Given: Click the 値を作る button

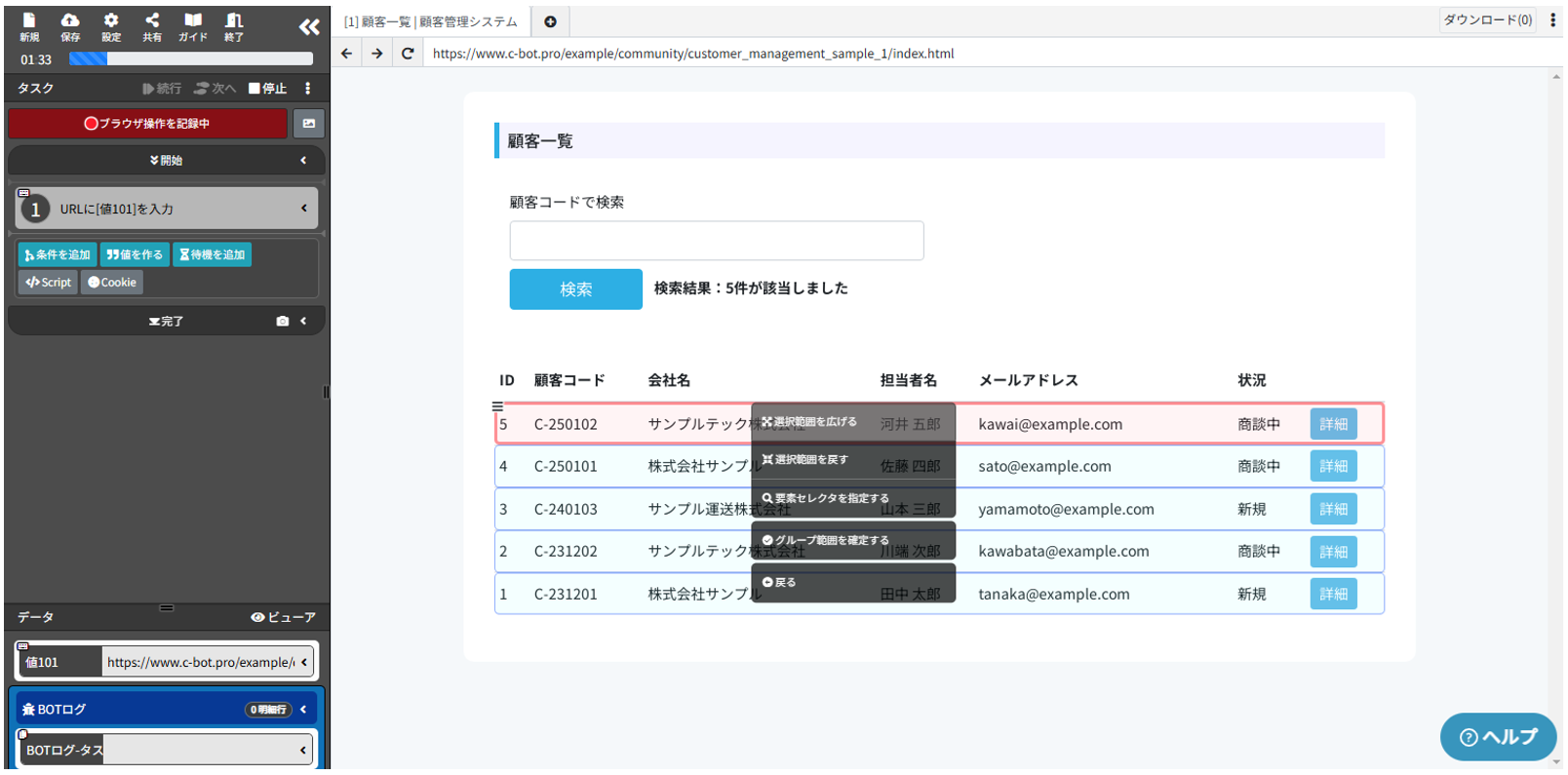Looking at the screenshot, I should click(135, 255).
